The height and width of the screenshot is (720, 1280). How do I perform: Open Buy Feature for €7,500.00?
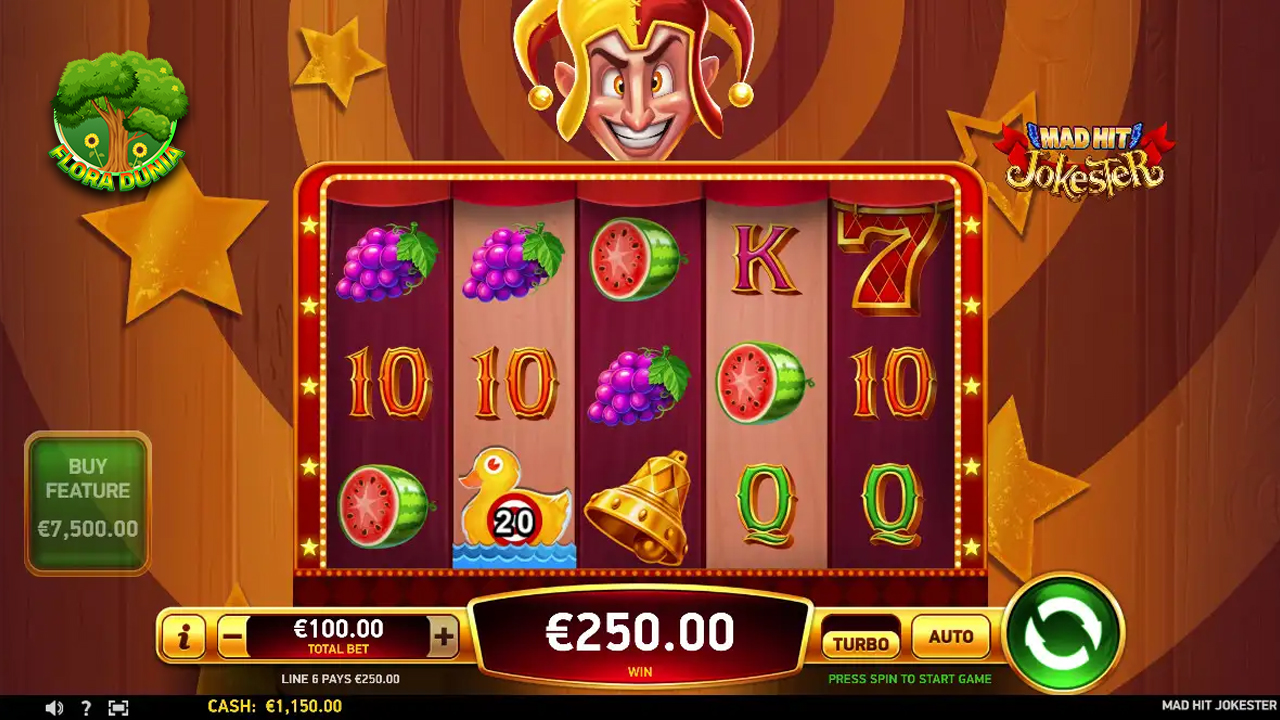(88, 503)
